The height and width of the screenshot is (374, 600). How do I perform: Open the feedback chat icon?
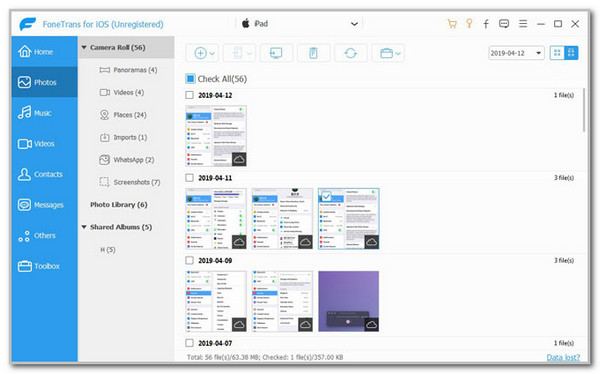504,24
